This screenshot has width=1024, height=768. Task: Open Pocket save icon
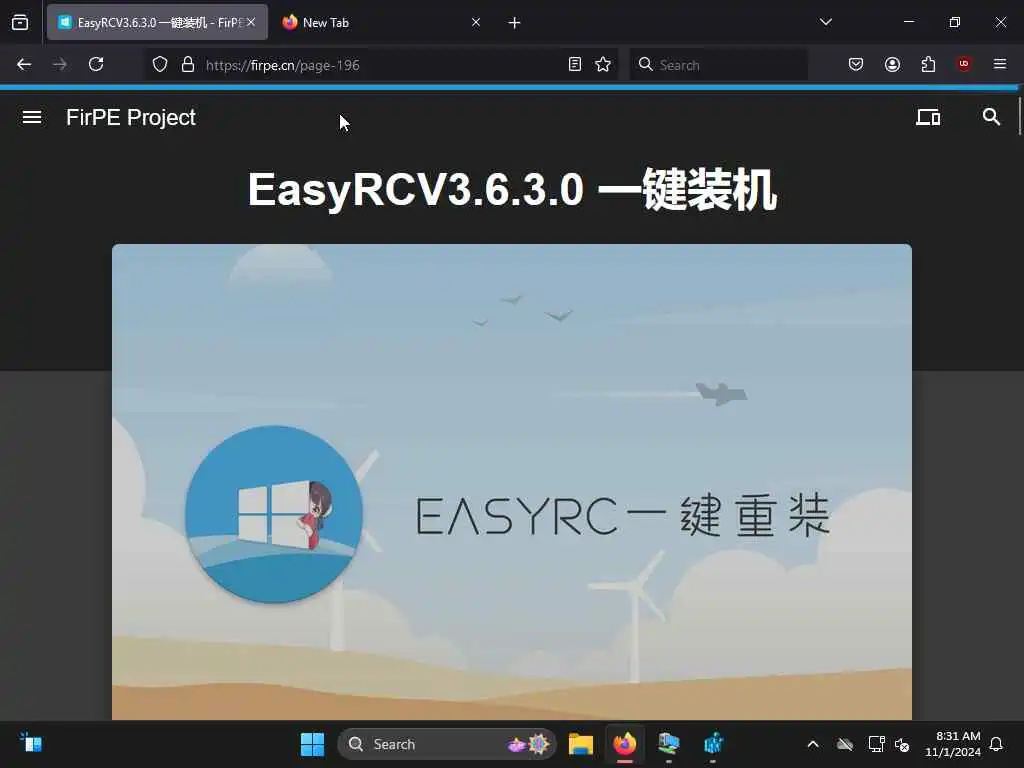856,64
